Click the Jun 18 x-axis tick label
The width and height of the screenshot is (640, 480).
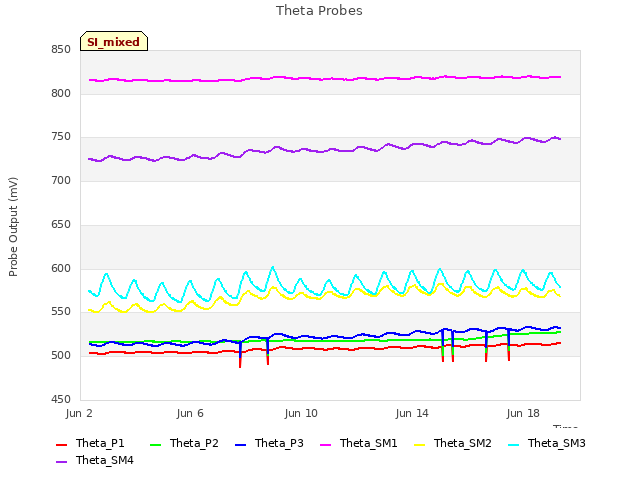[523, 413]
